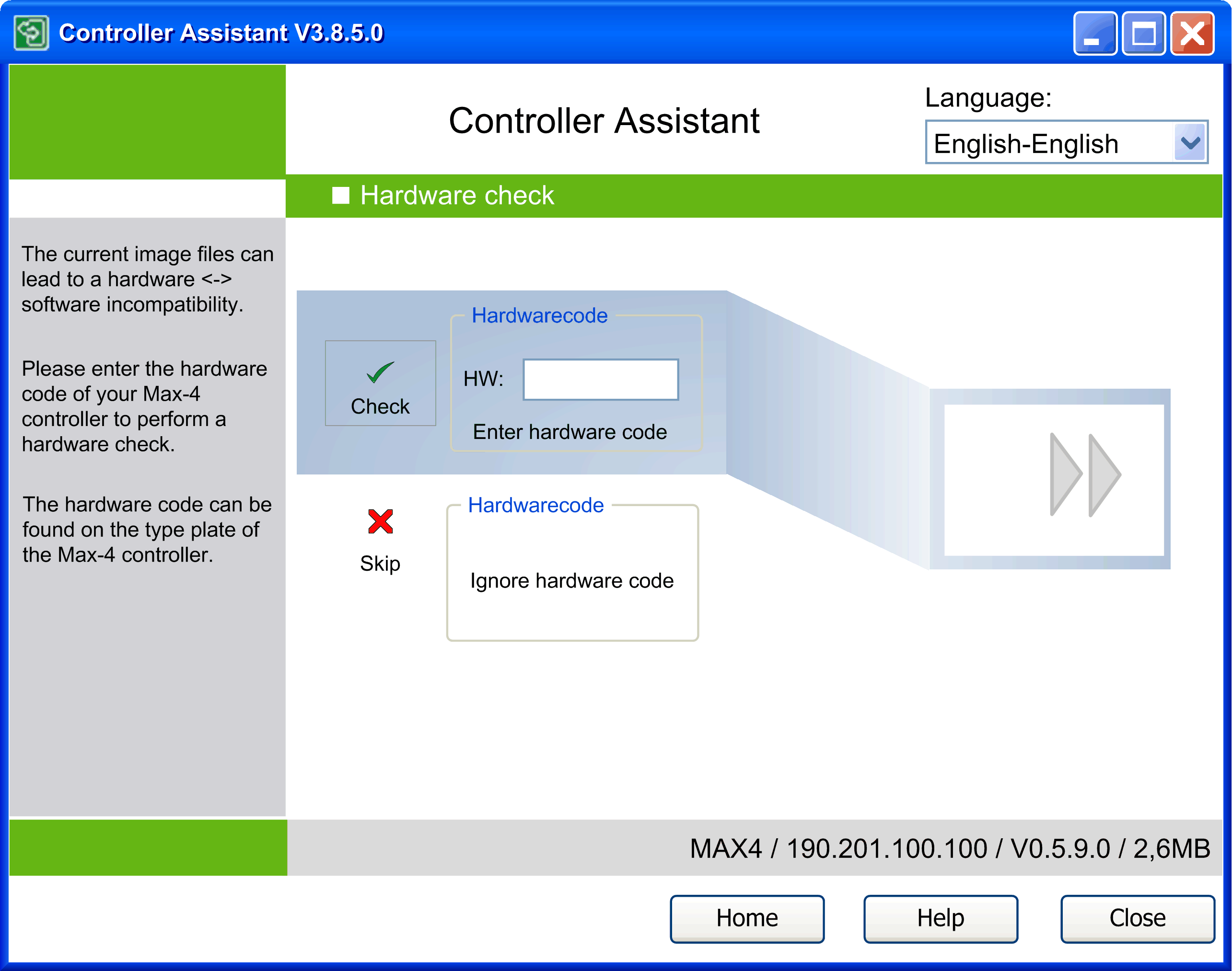Click the HW hardware code input field

coord(601,379)
